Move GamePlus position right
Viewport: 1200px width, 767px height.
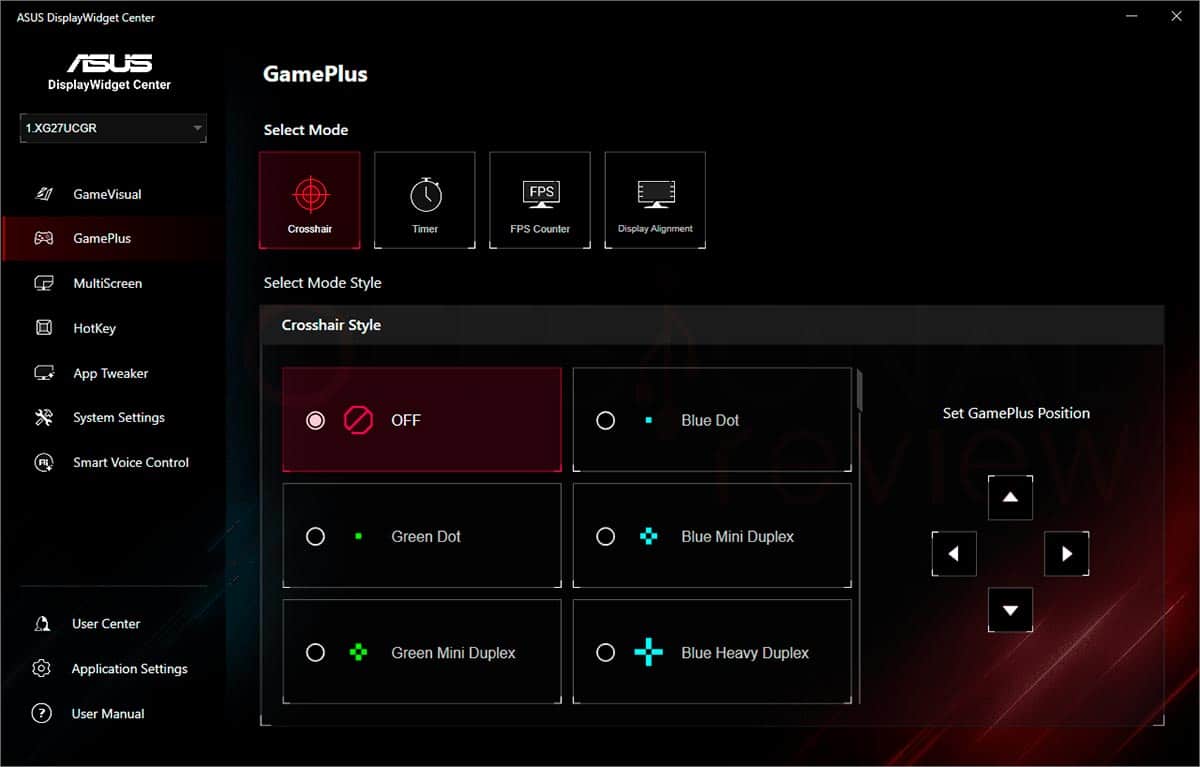click(x=1066, y=553)
